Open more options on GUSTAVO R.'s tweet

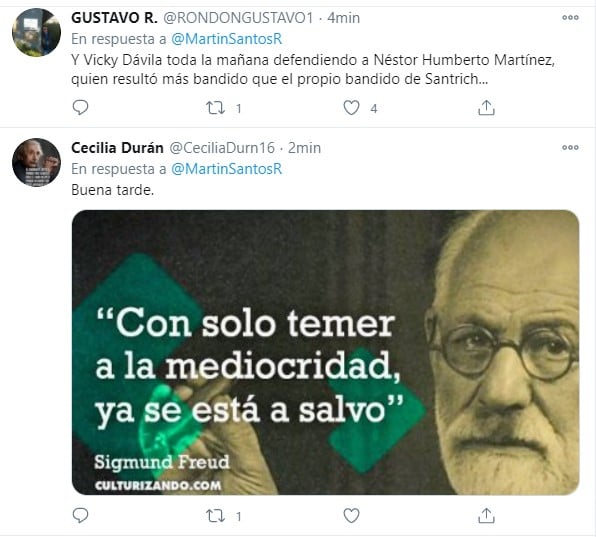tap(570, 17)
